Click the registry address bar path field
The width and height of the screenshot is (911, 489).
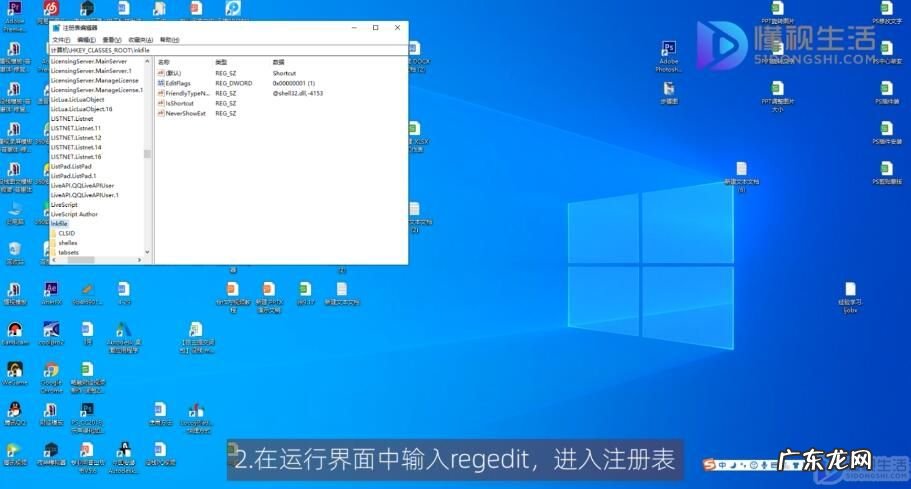pos(229,51)
